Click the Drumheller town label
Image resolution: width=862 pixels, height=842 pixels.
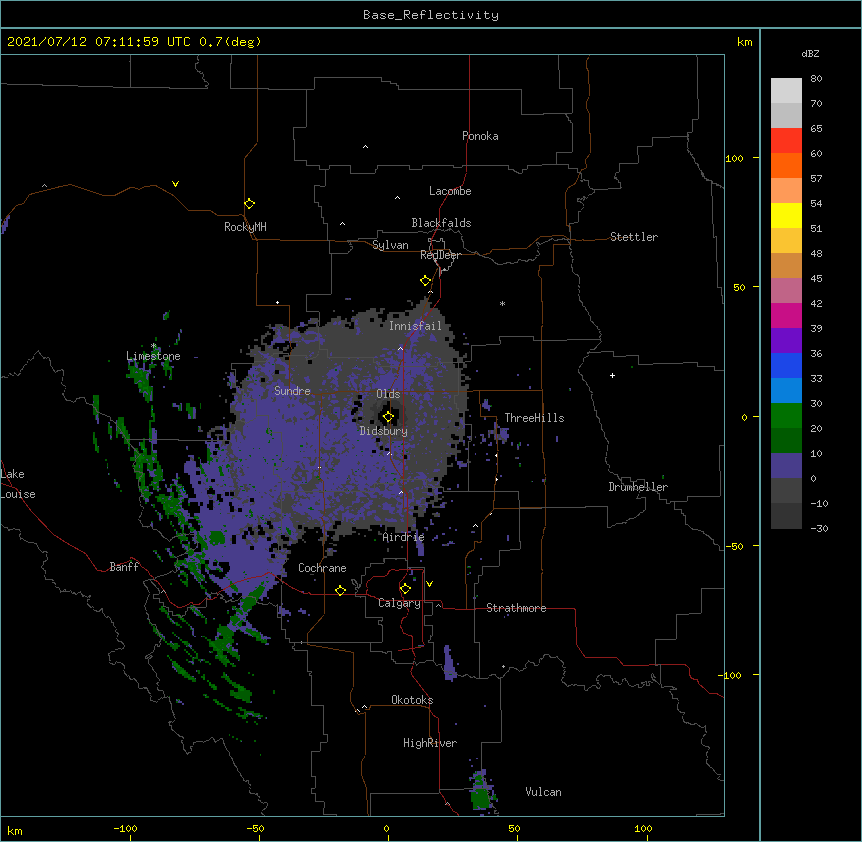[638, 487]
